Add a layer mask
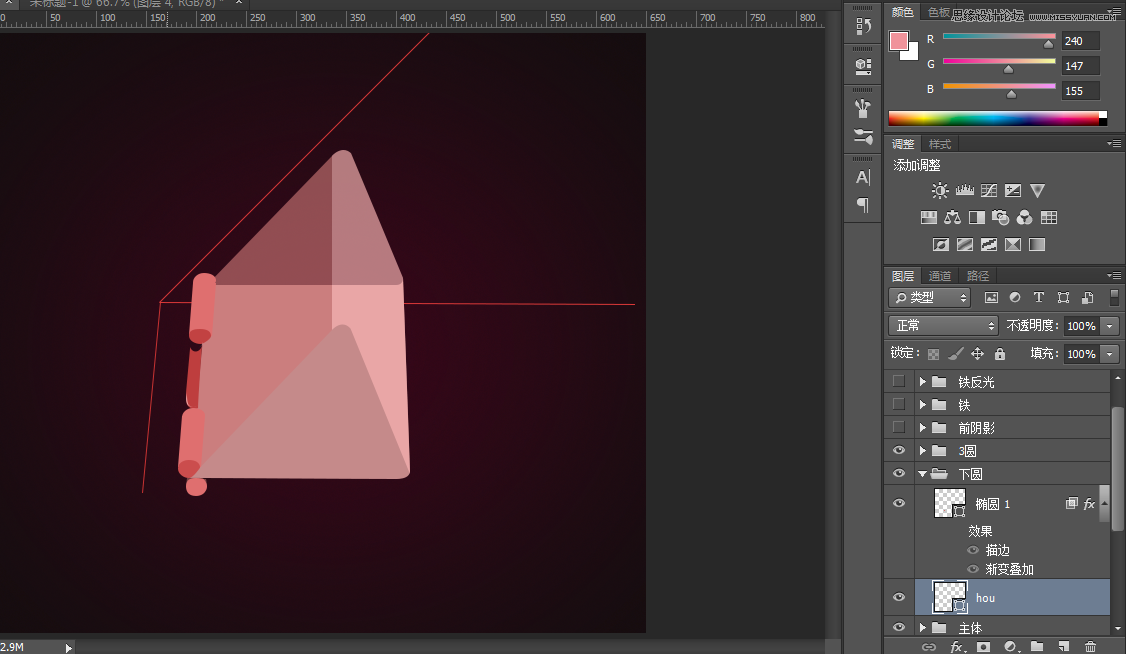 pos(983,647)
